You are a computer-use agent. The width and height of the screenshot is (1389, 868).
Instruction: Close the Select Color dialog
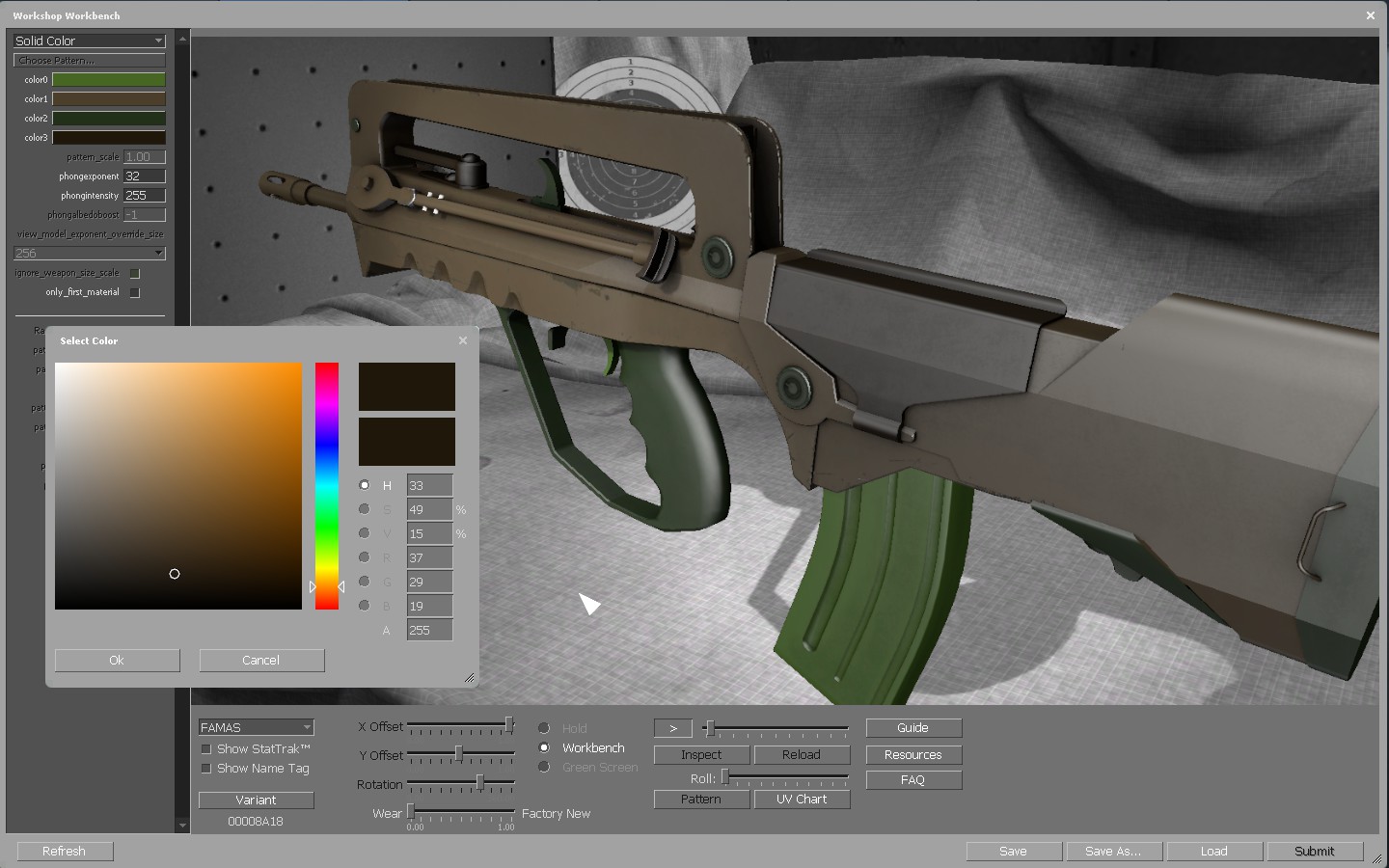click(463, 340)
